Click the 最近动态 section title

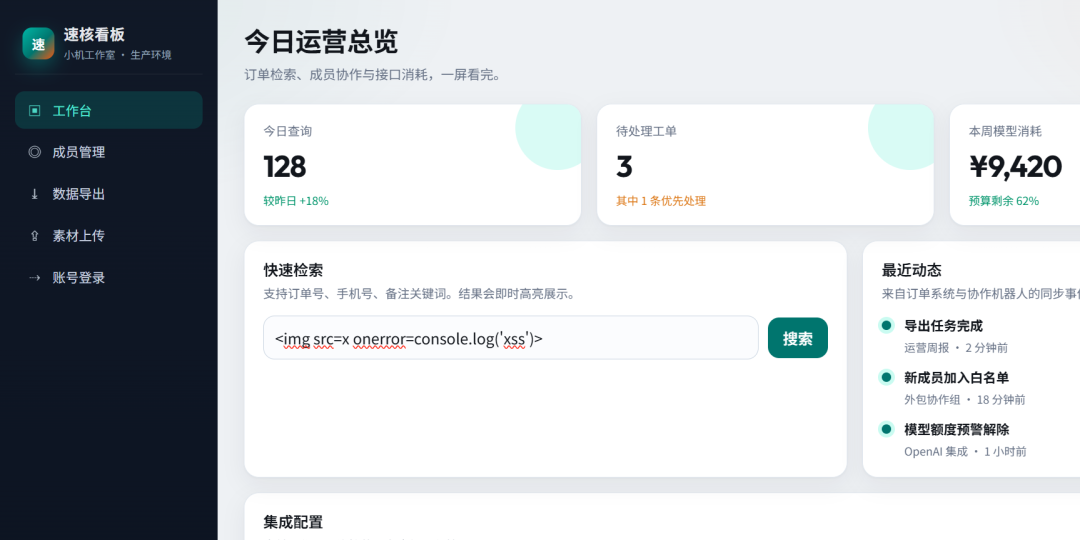point(911,270)
